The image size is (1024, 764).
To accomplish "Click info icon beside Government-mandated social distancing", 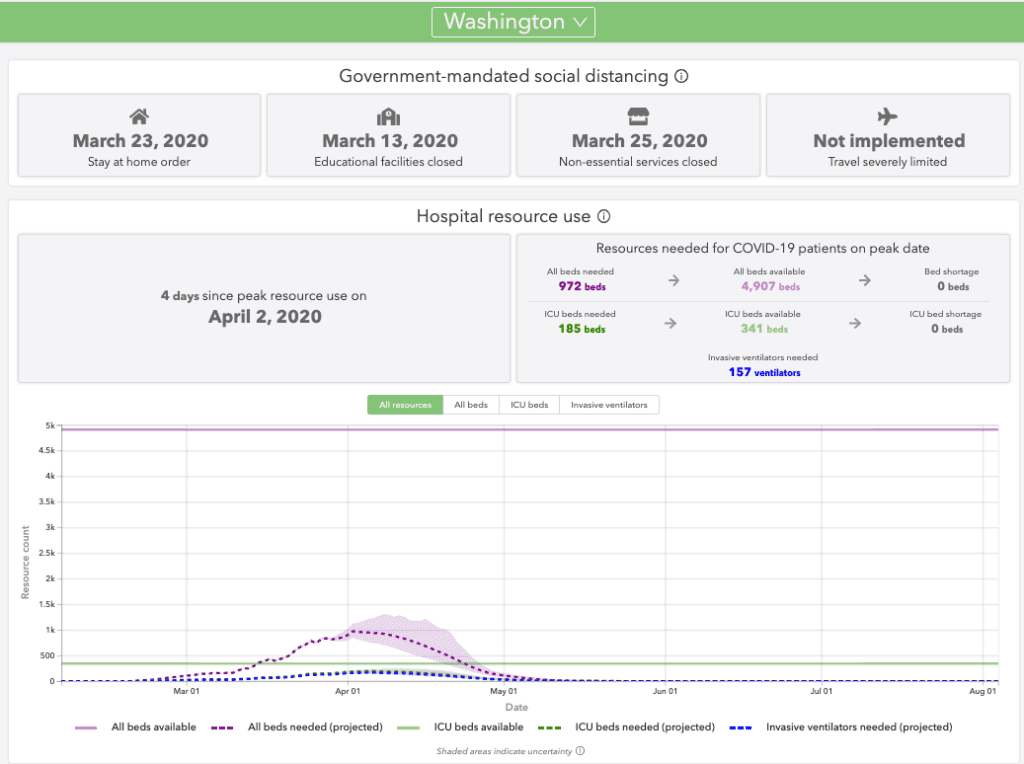I will (x=681, y=76).
